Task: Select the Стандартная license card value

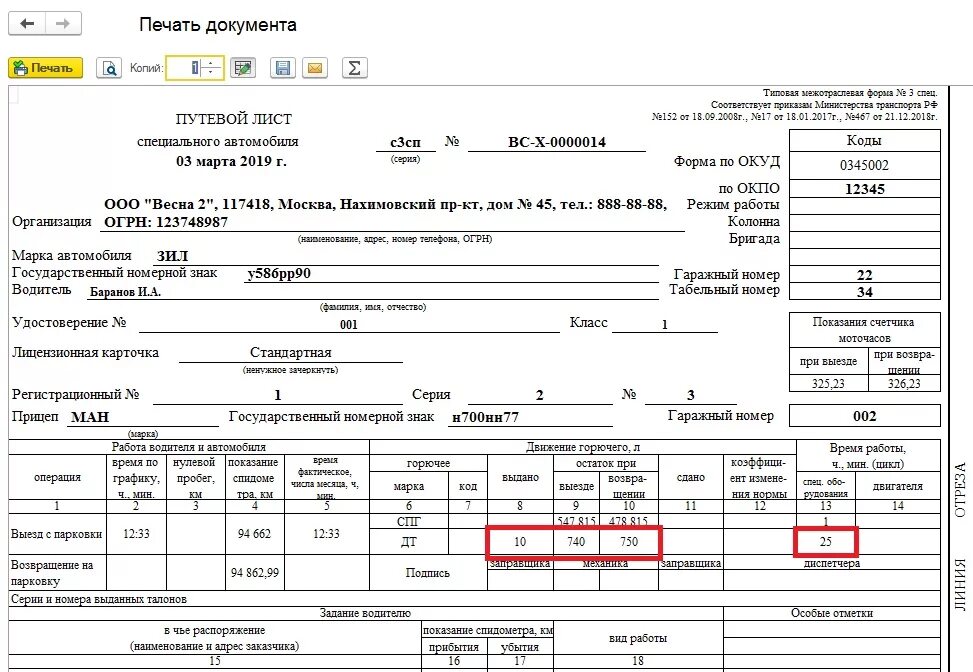Action: (x=290, y=352)
